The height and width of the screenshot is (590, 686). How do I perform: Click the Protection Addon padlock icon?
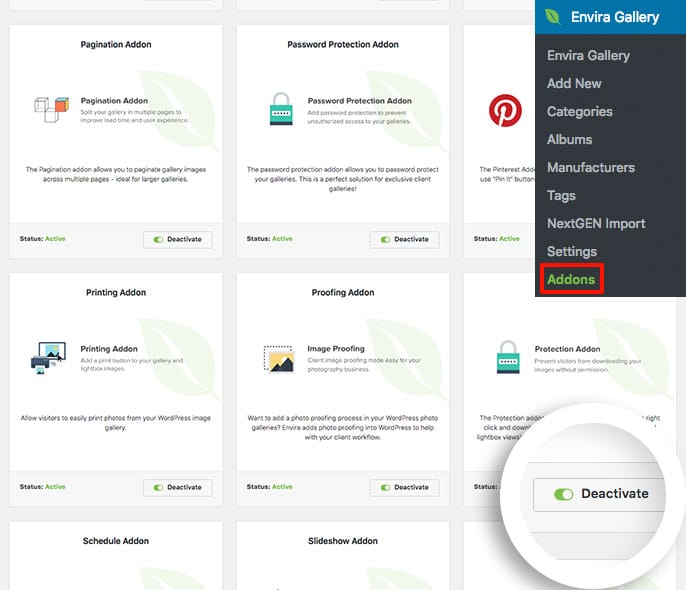(x=508, y=357)
